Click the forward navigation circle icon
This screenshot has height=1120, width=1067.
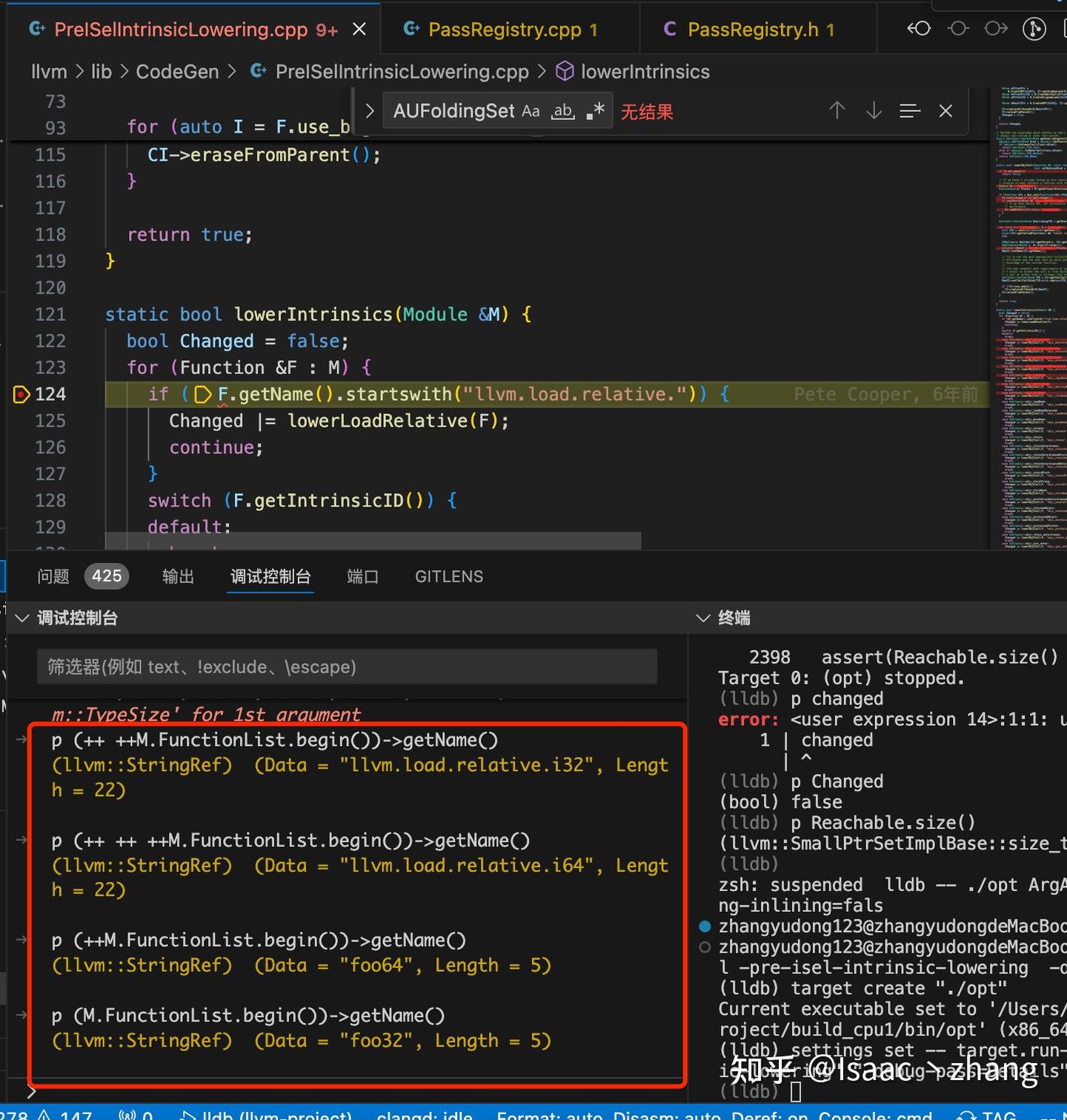996,28
